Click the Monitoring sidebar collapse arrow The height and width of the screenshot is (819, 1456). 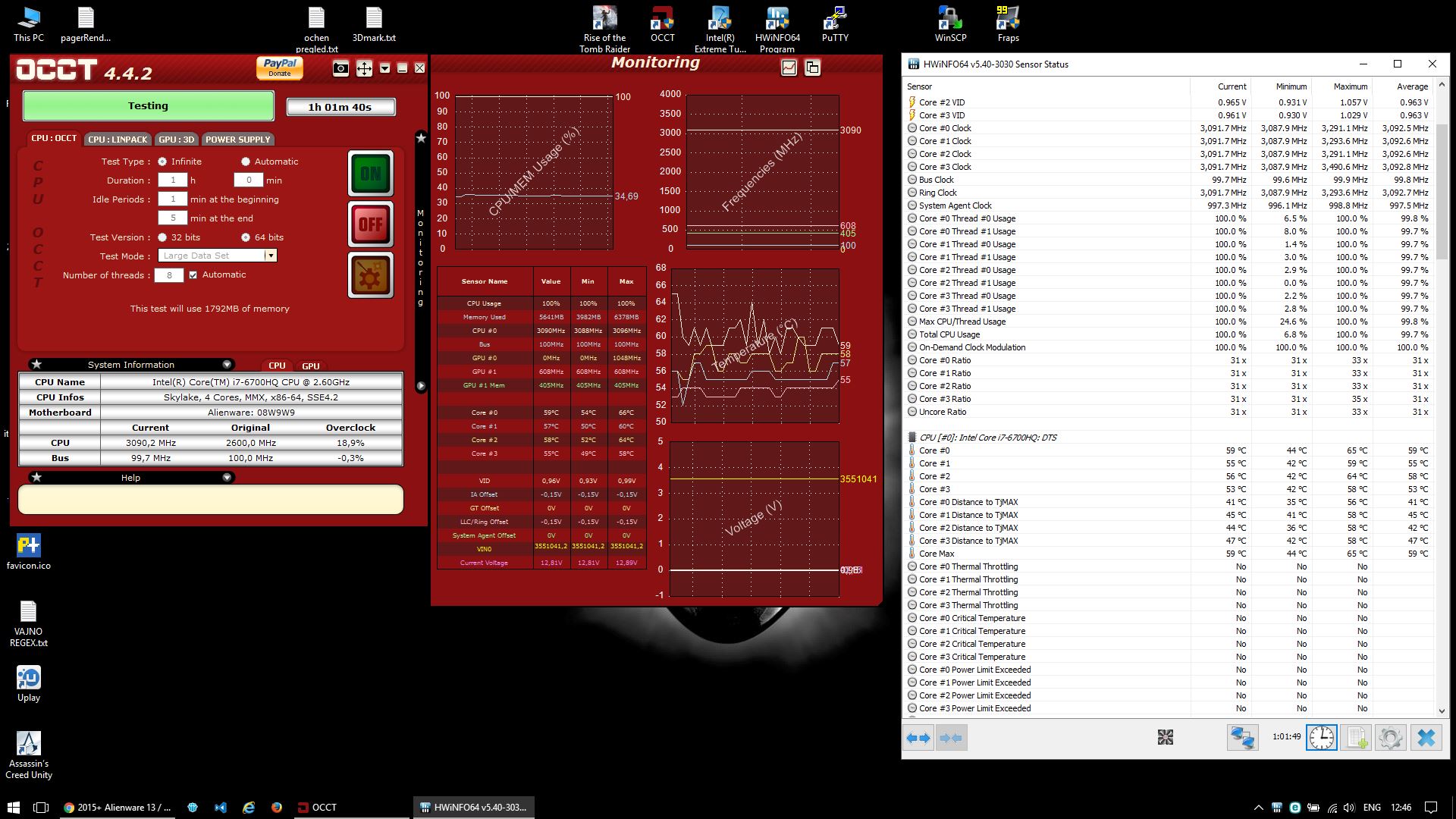click(x=421, y=386)
